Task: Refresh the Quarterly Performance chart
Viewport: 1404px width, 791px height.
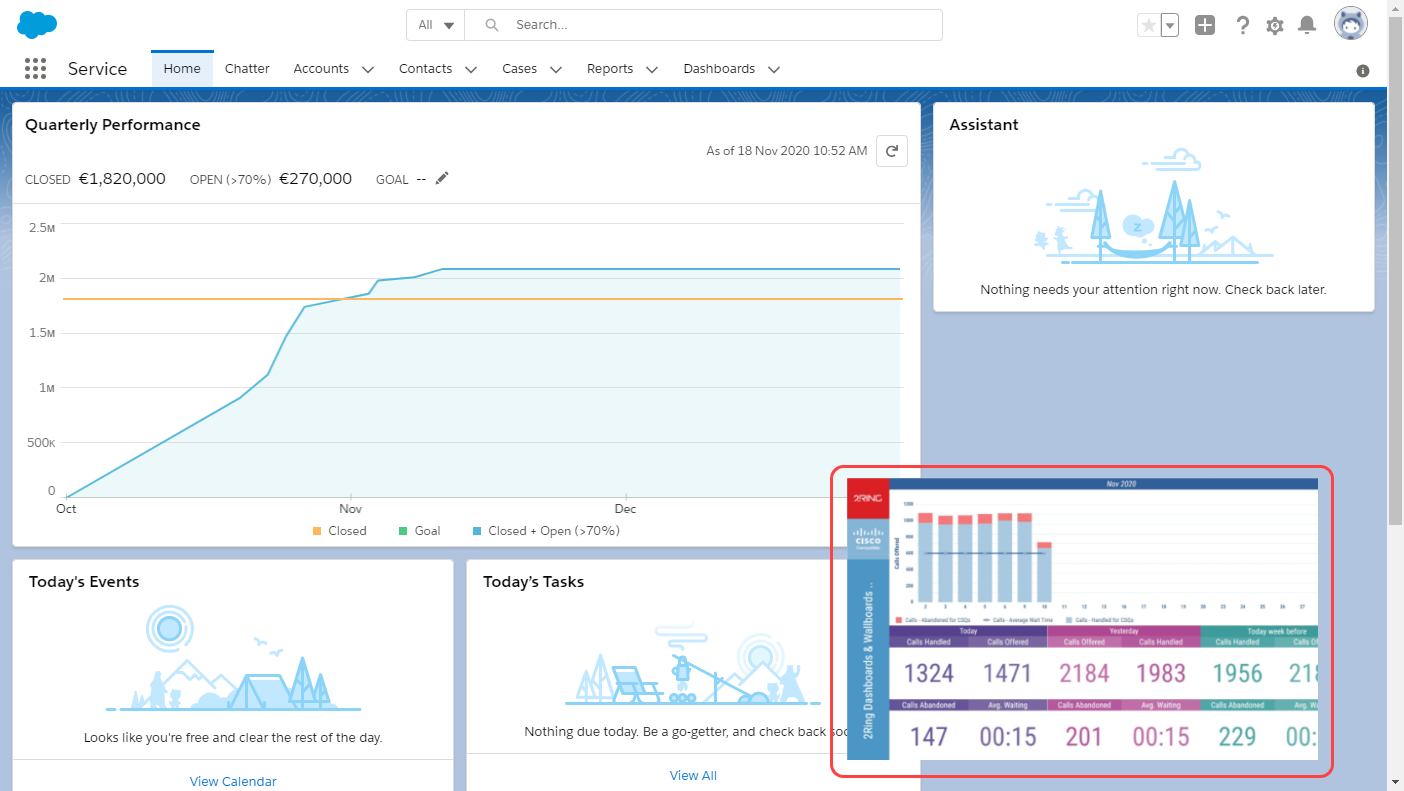Action: (x=892, y=152)
